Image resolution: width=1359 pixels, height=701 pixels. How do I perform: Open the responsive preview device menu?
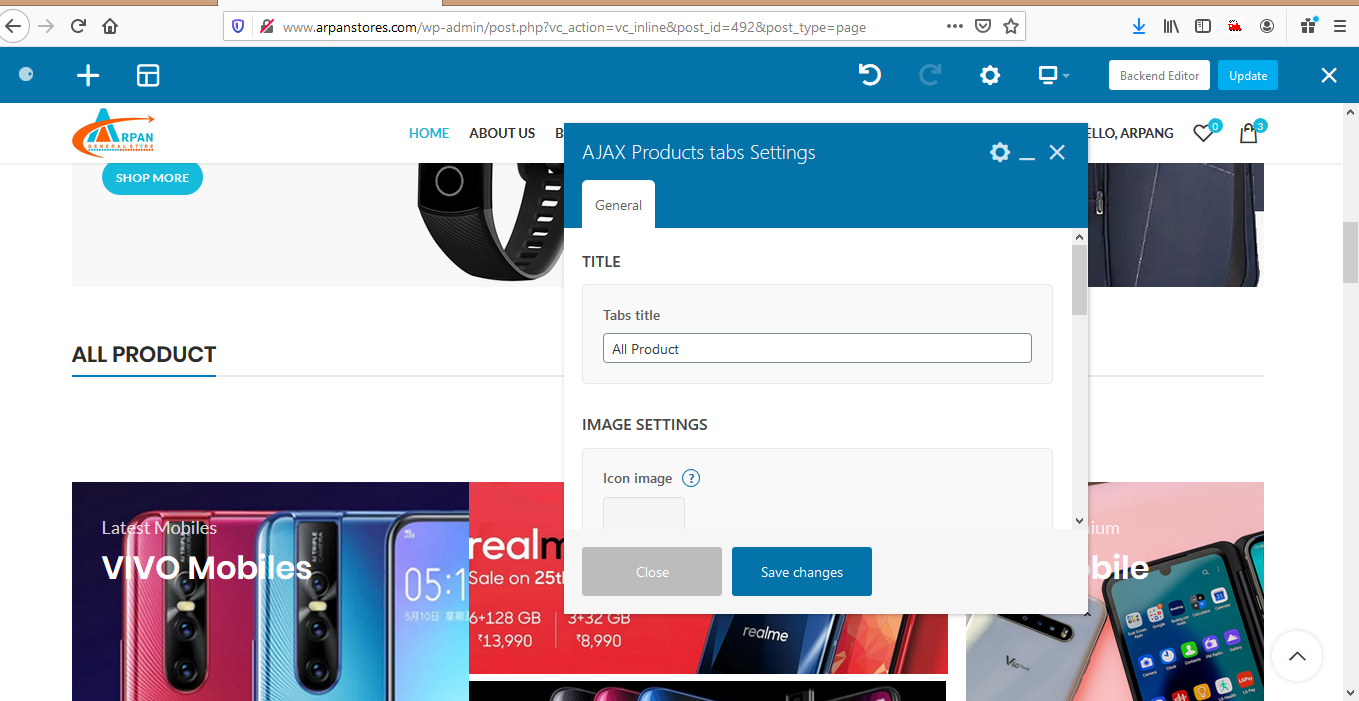(x=1054, y=75)
